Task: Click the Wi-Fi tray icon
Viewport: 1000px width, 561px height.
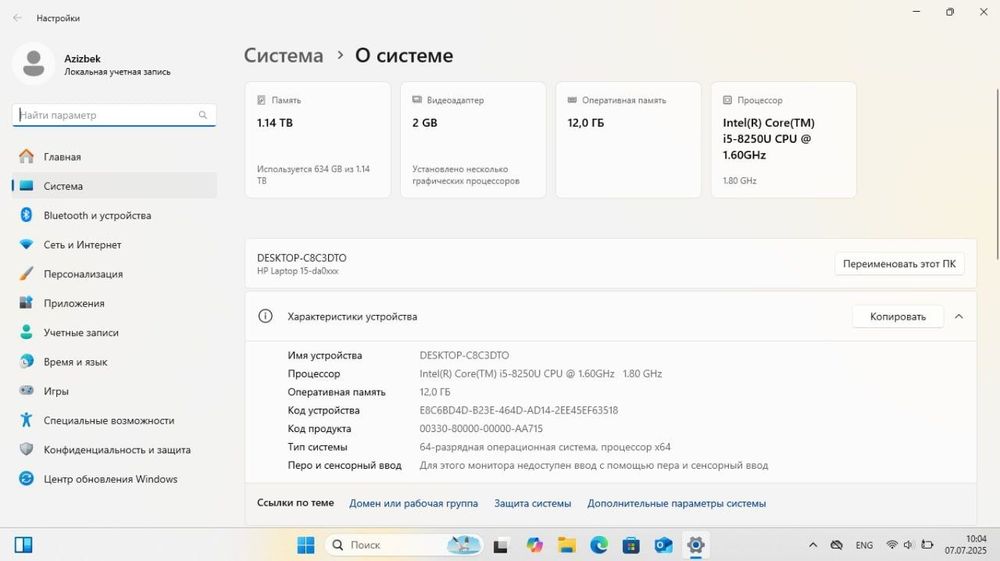Action: [x=892, y=545]
